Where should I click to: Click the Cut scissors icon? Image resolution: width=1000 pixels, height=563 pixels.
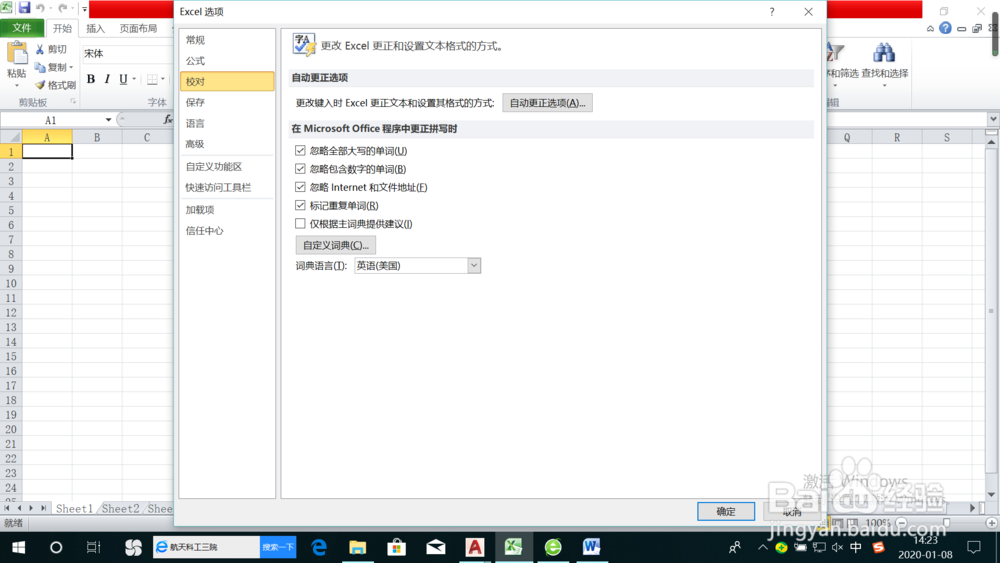[40, 49]
